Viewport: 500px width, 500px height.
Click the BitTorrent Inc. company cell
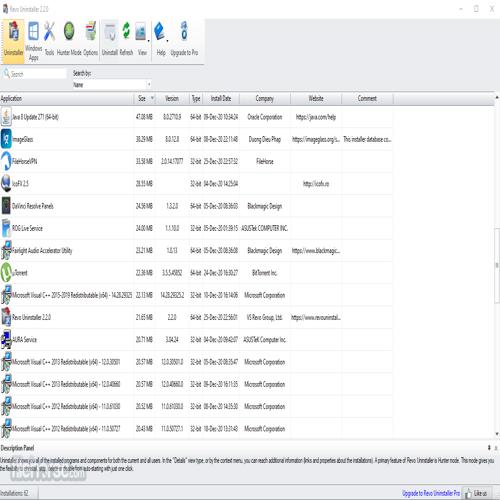pos(265,273)
